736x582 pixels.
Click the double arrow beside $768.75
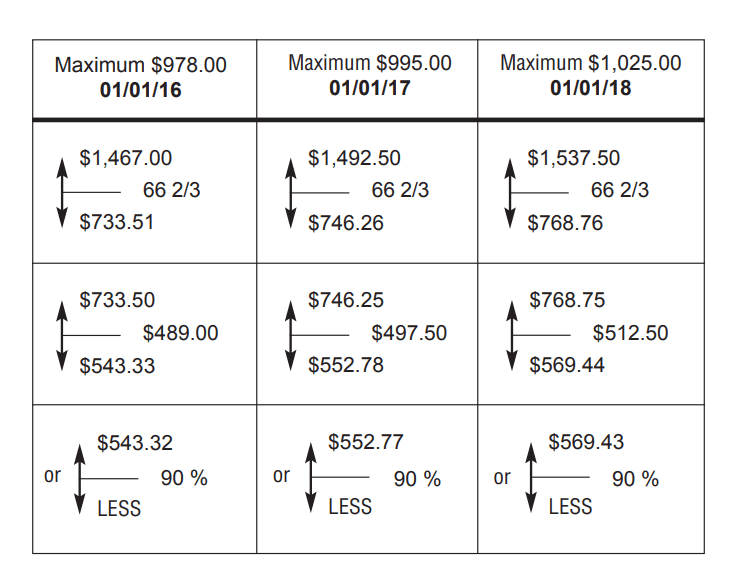pos(511,333)
